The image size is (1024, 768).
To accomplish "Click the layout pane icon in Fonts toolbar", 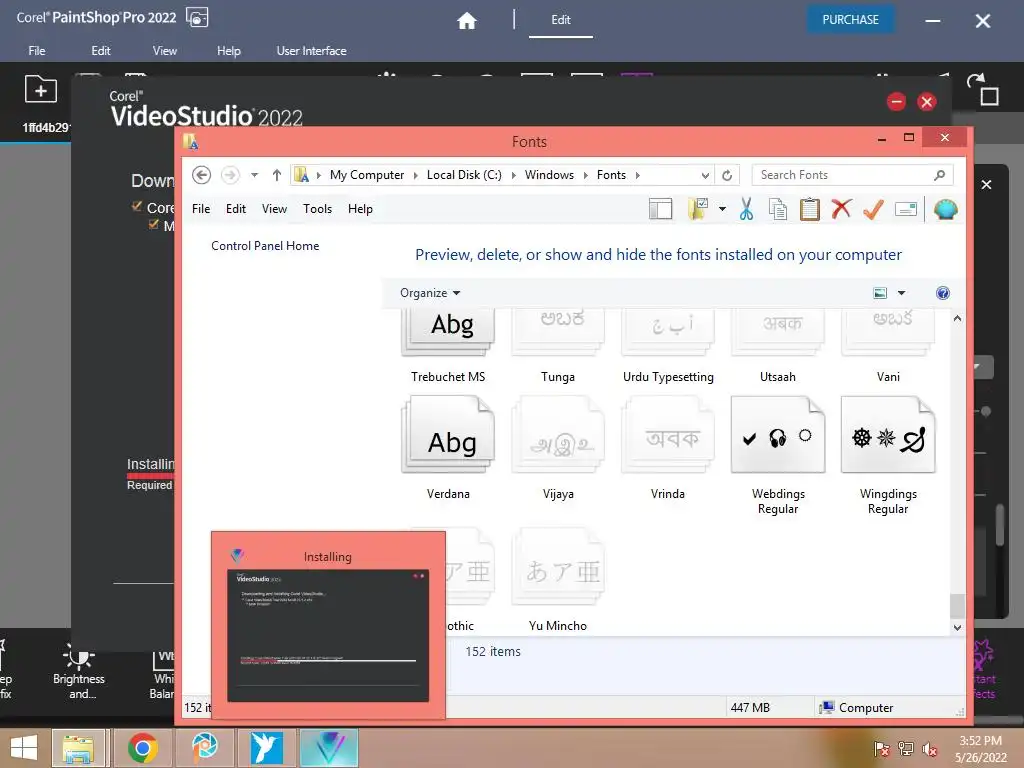I will click(660, 209).
